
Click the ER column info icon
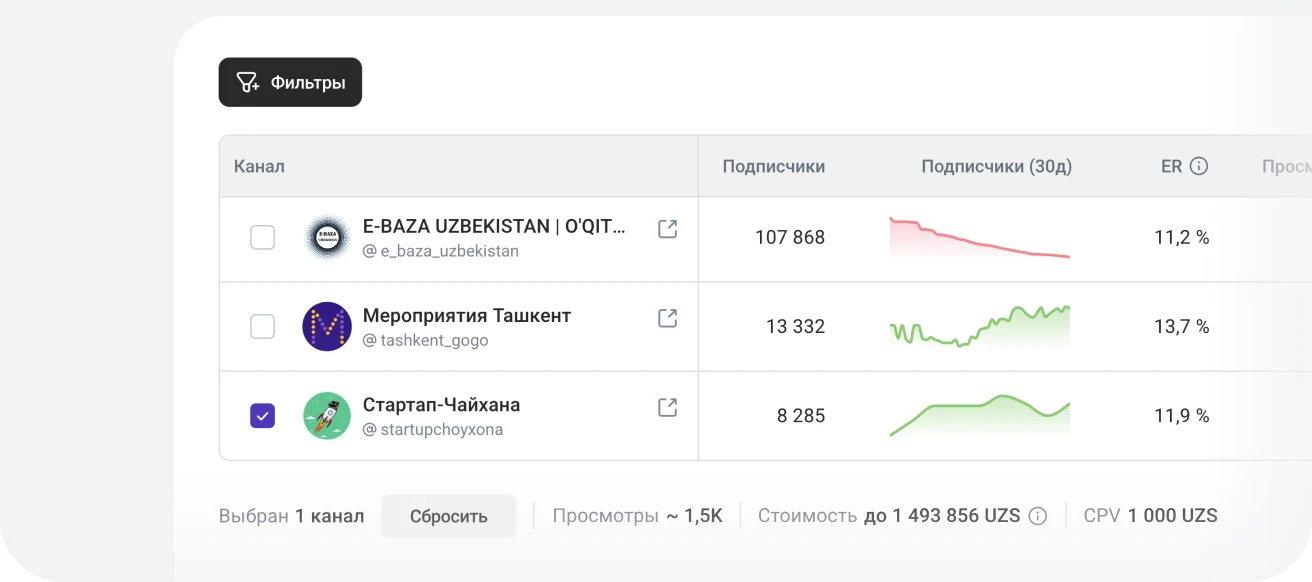click(x=1199, y=166)
